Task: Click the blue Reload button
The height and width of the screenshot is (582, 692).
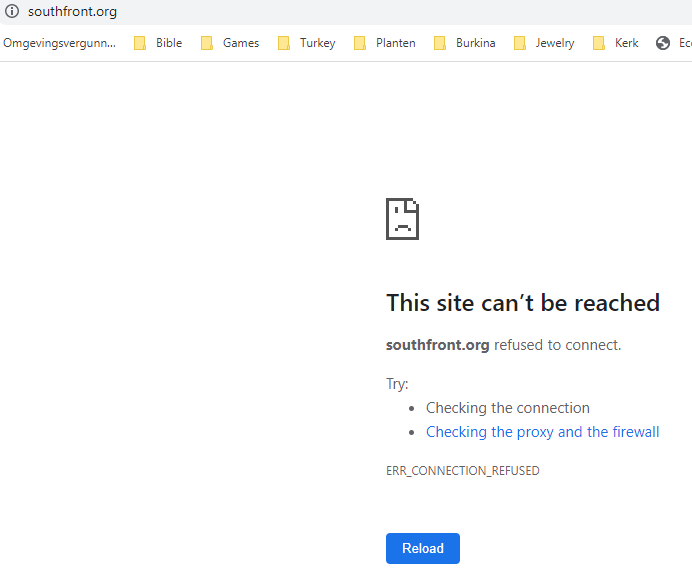Action: [x=423, y=548]
